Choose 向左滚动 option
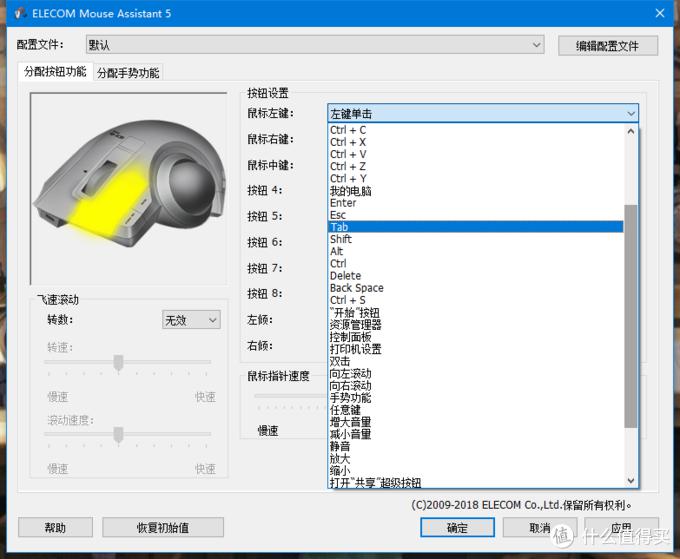 tap(476, 373)
